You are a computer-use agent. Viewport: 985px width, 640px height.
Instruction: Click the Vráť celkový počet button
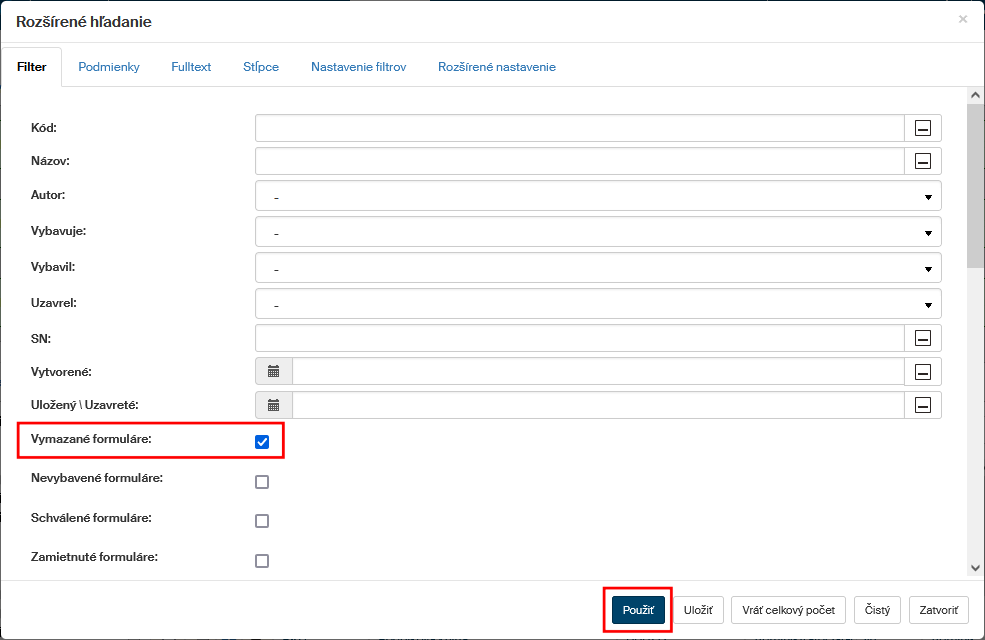(789, 609)
